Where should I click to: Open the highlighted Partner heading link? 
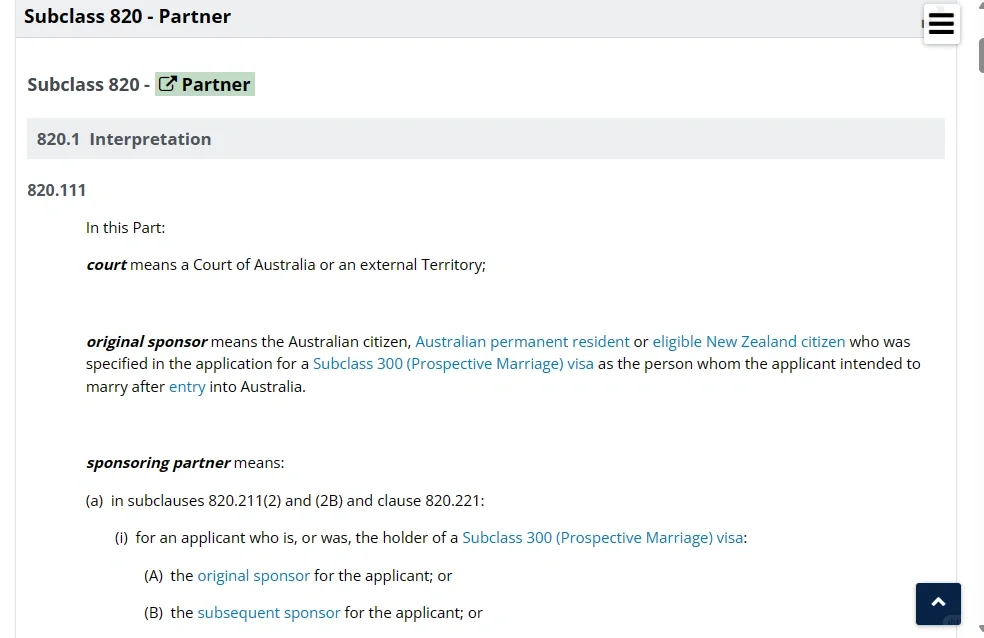[x=205, y=84]
